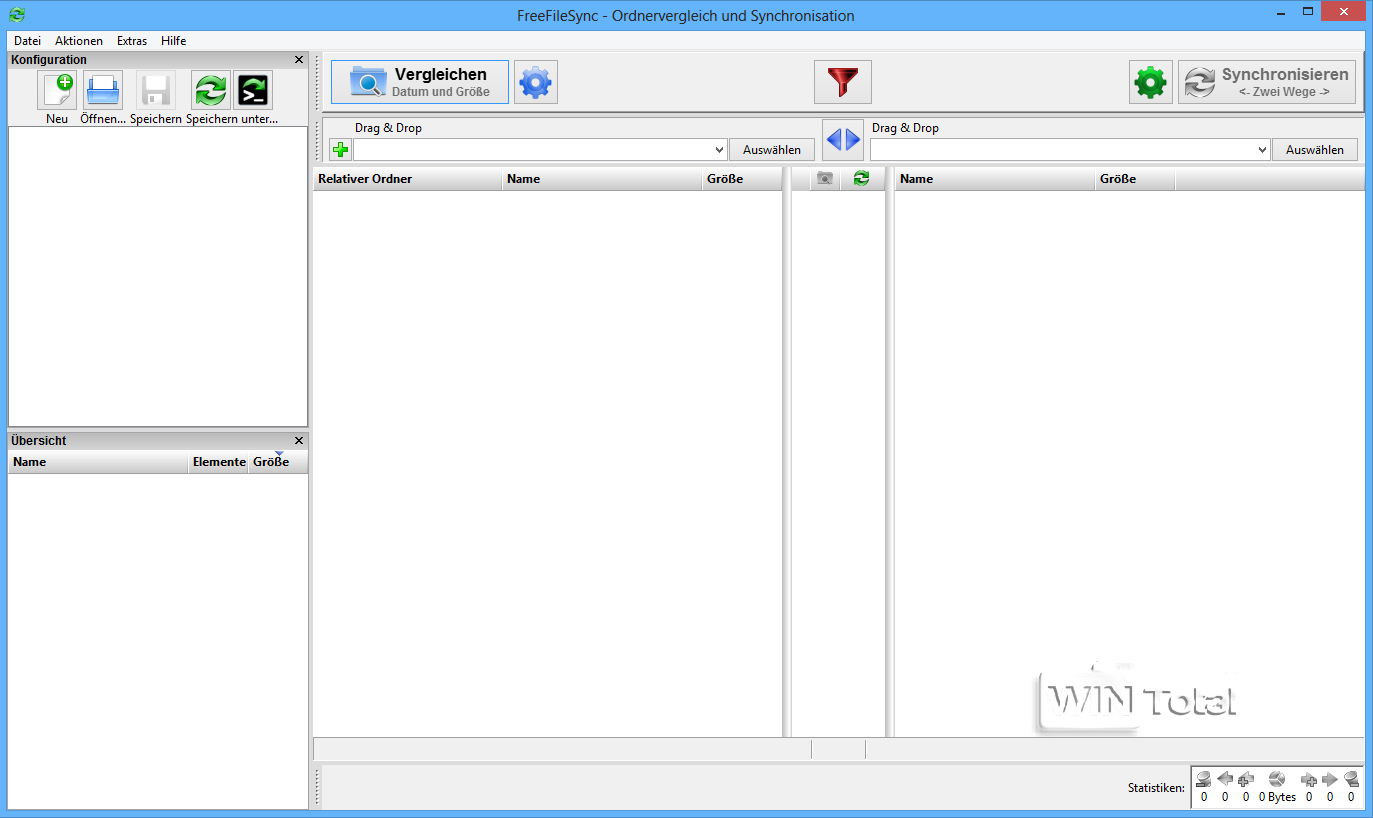Click the left-pointing plain arrow statistics icon
The height and width of the screenshot is (818, 1373).
pyautogui.click(x=1225, y=779)
